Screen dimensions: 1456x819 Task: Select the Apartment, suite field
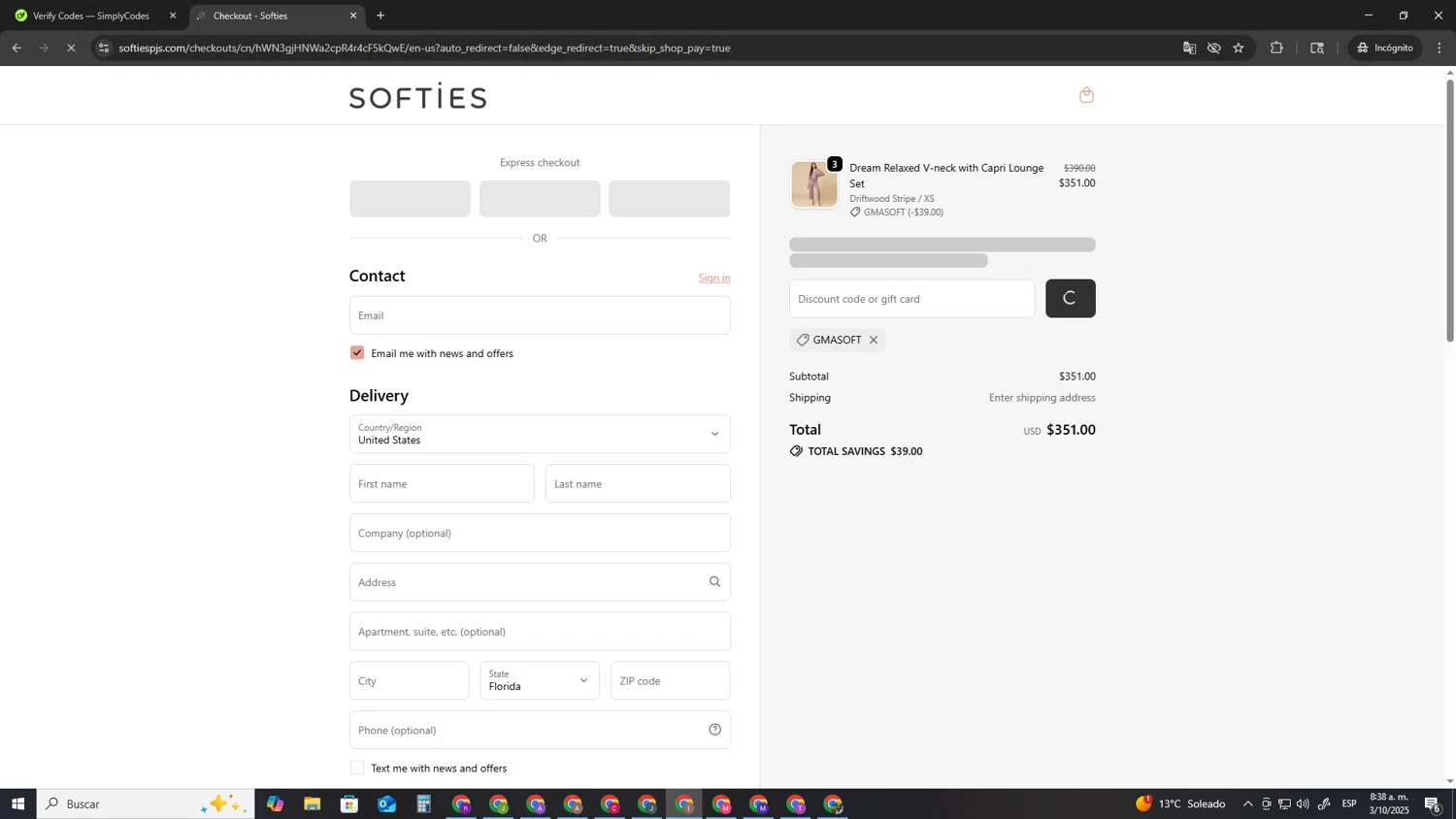(x=540, y=632)
